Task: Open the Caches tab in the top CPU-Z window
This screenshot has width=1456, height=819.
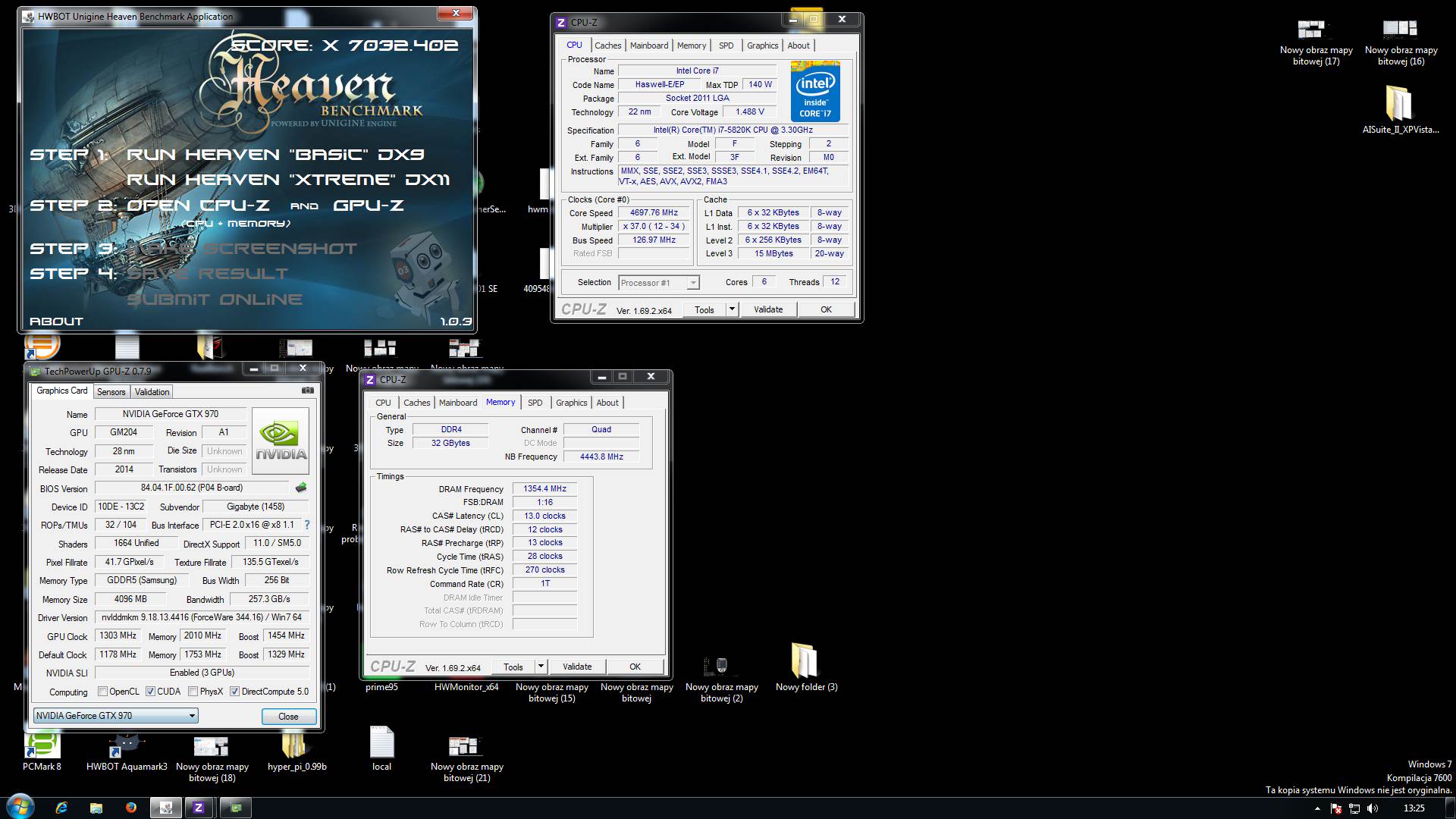Action: [608, 45]
